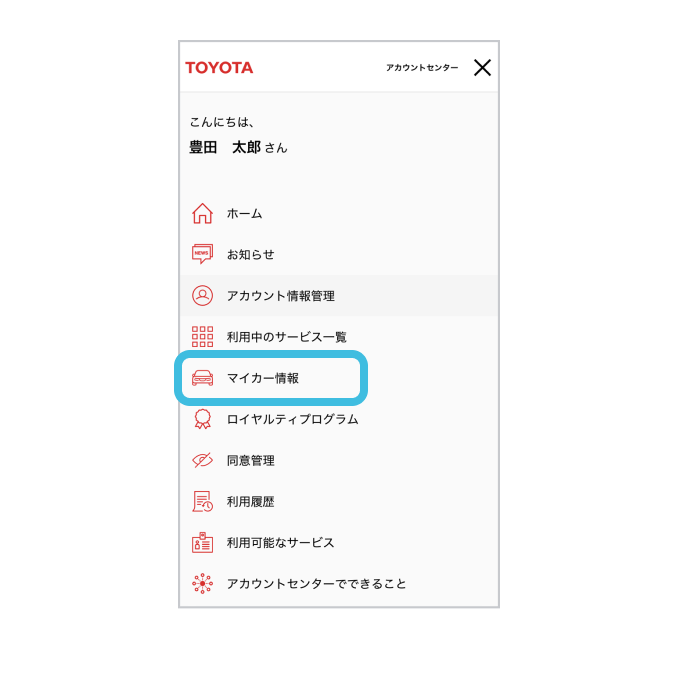
Task: Open お知らせ notifications
Action: [x=250, y=254]
